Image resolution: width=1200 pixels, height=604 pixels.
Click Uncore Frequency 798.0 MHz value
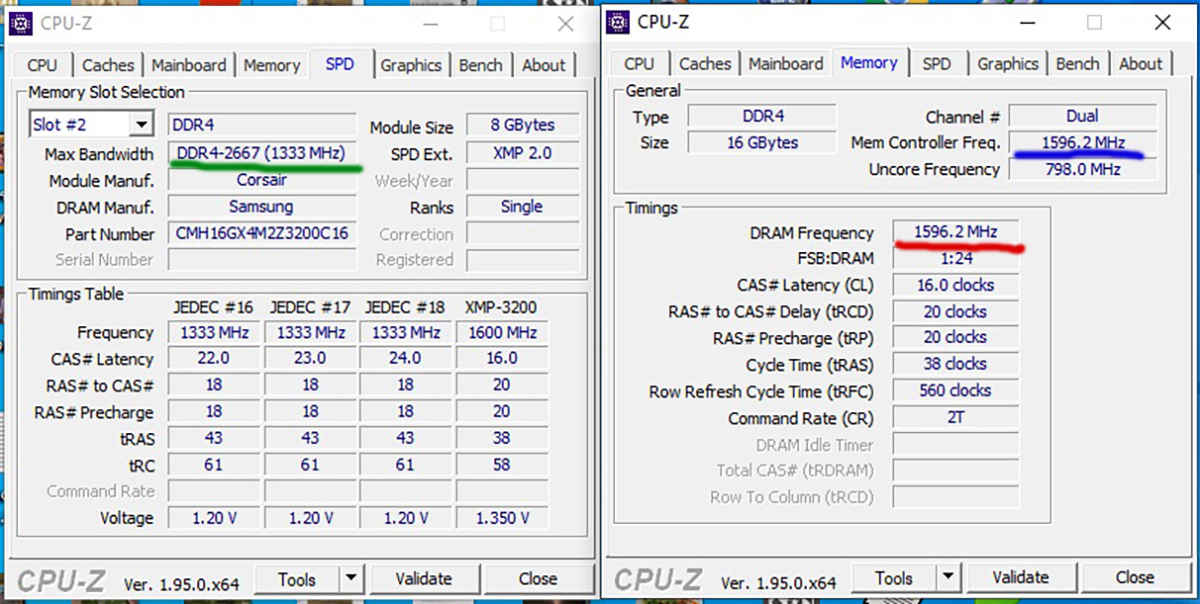pos(1083,169)
